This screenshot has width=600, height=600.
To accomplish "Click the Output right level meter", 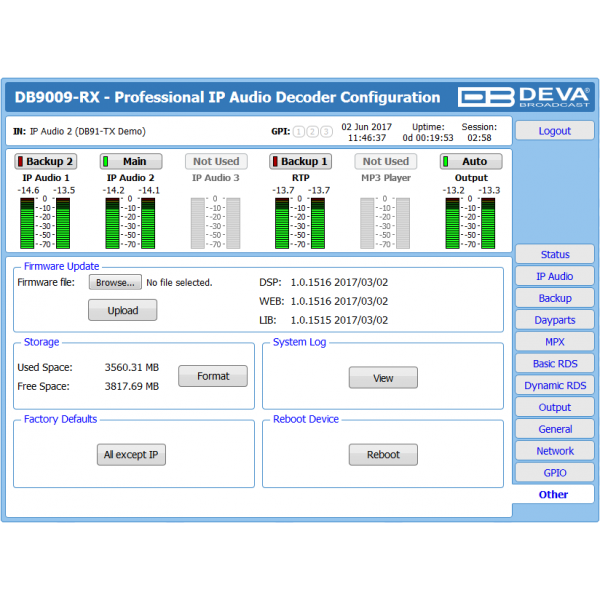I will (488, 223).
